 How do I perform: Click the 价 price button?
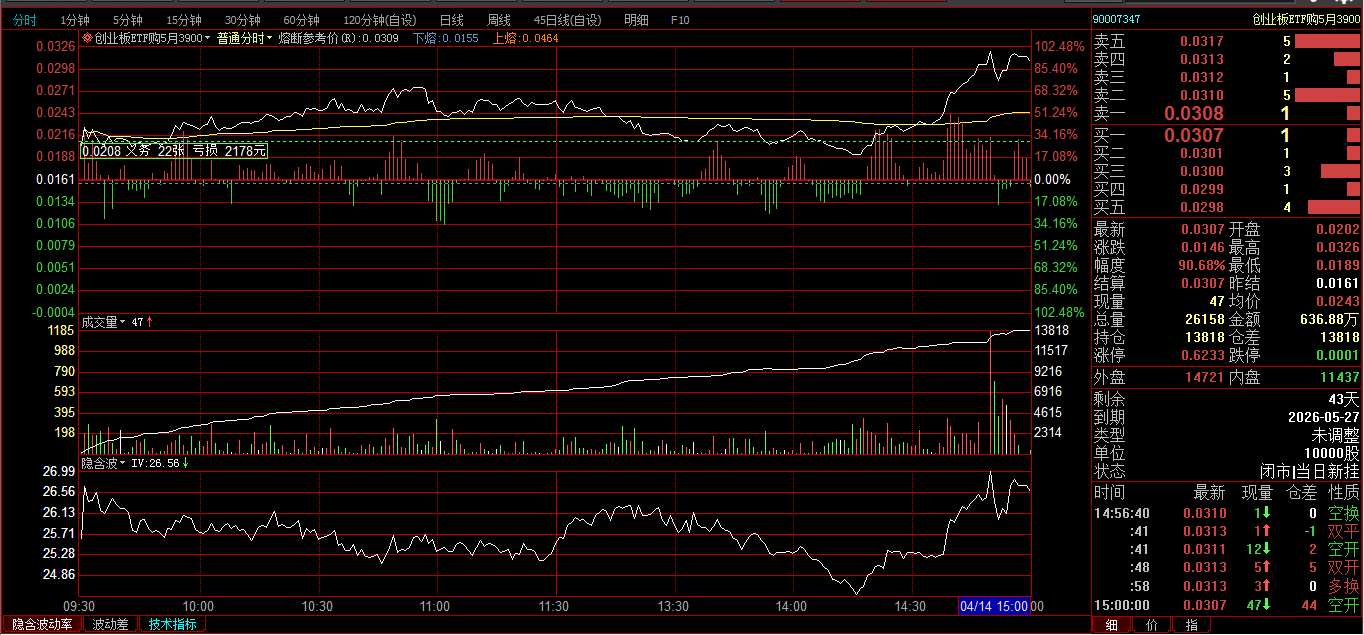pyautogui.click(x=1151, y=625)
